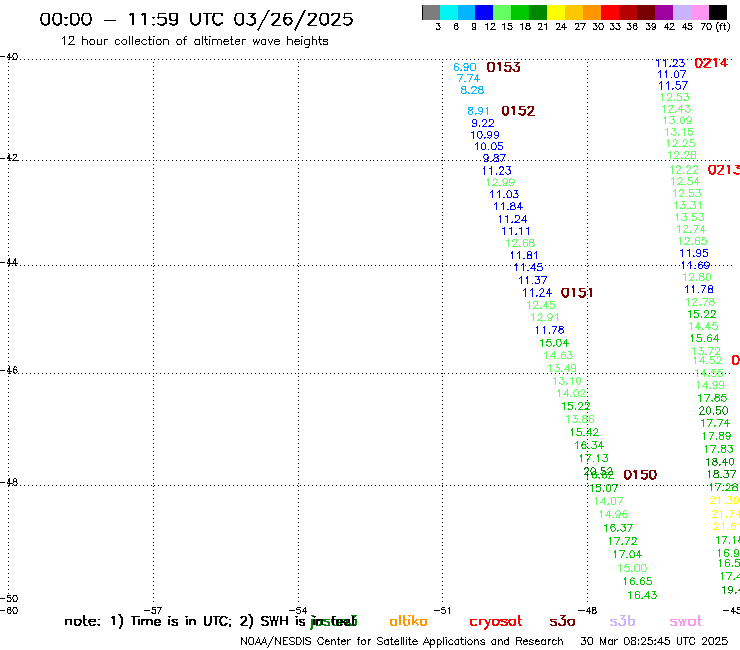Click the wave height value '15.64'
The width and height of the screenshot is (740, 650).
[704, 338]
